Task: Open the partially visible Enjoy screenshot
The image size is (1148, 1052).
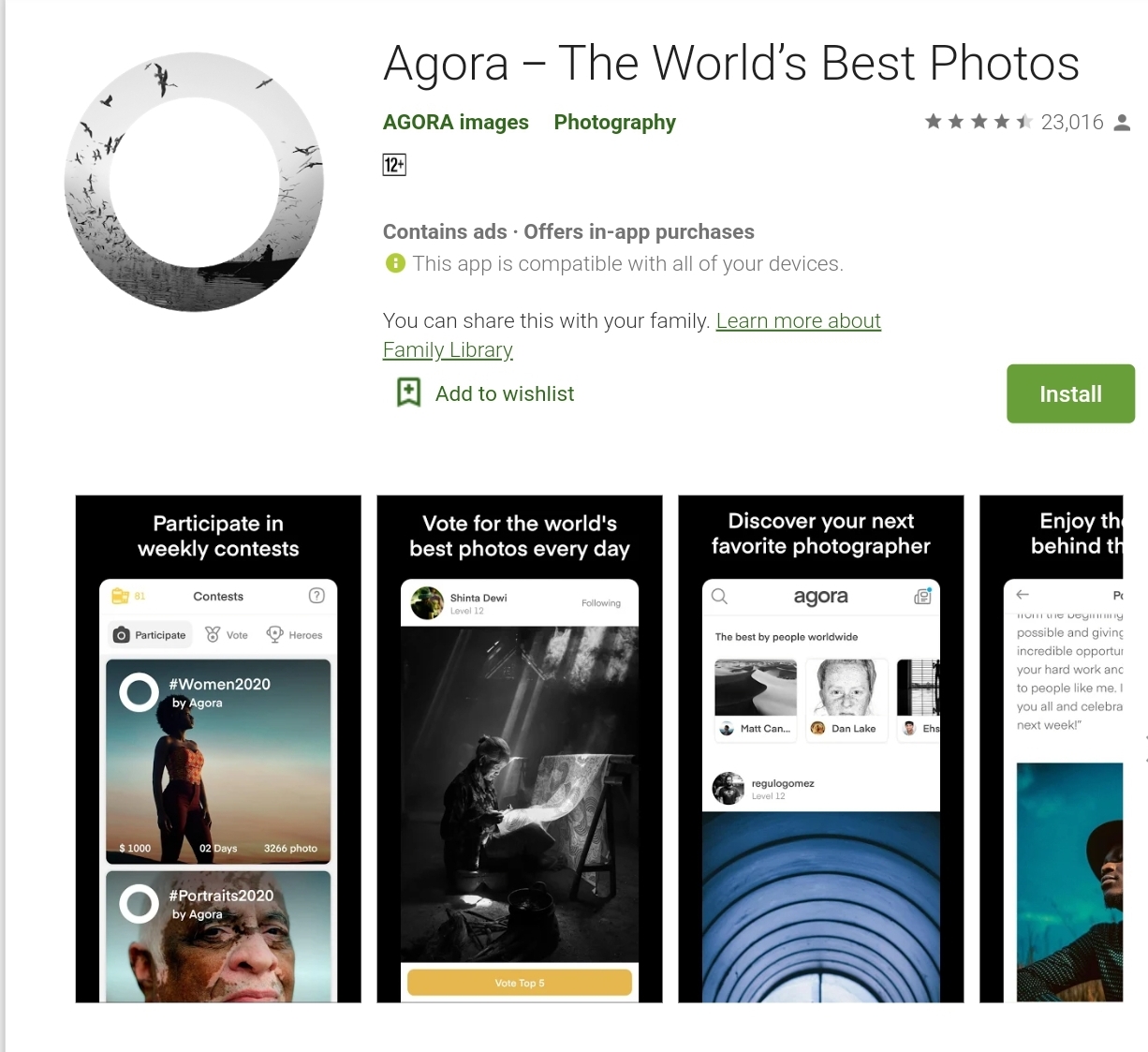Action: pos(1052,748)
